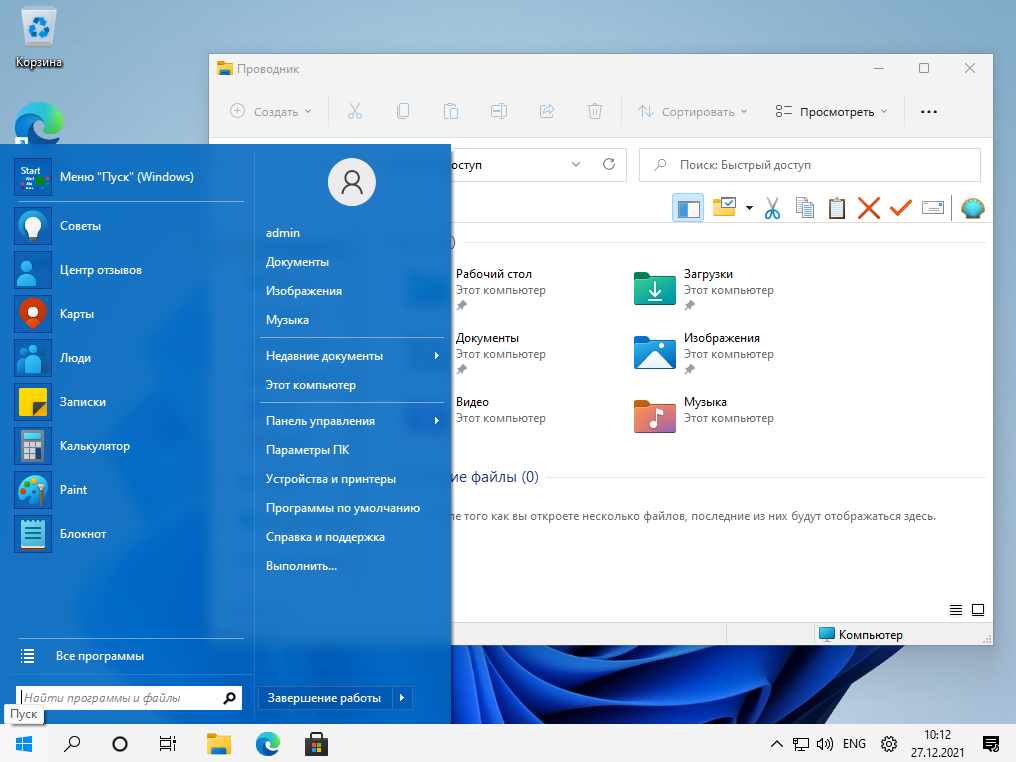Open Все программы list

point(100,656)
